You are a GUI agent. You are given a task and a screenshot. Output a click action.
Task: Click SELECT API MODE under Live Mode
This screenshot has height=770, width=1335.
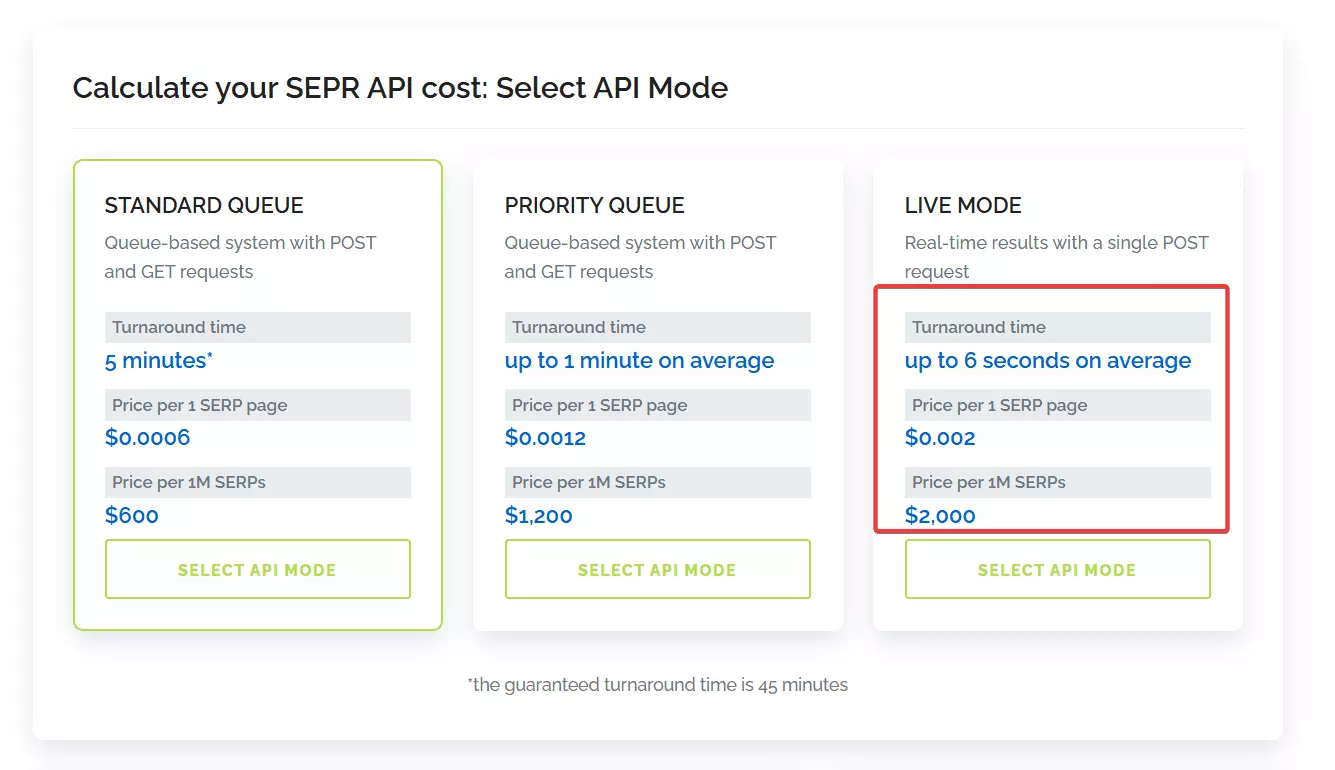tap(1057, 569)
